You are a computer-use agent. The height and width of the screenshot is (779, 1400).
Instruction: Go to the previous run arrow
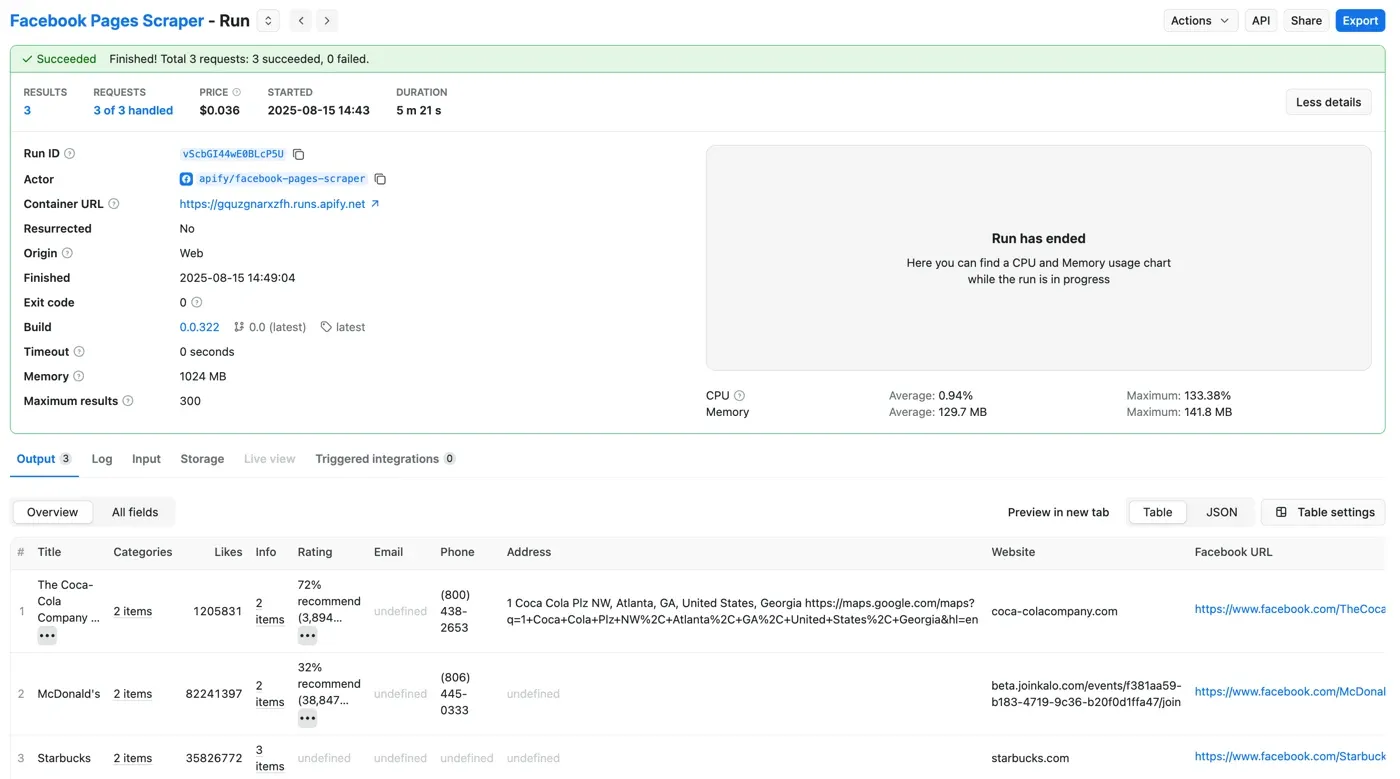point(301,20)
